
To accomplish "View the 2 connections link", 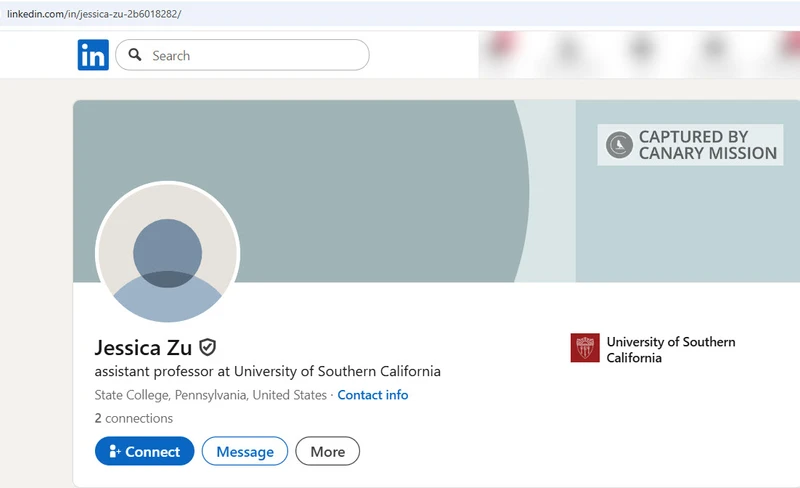I will tap(133, 418).
